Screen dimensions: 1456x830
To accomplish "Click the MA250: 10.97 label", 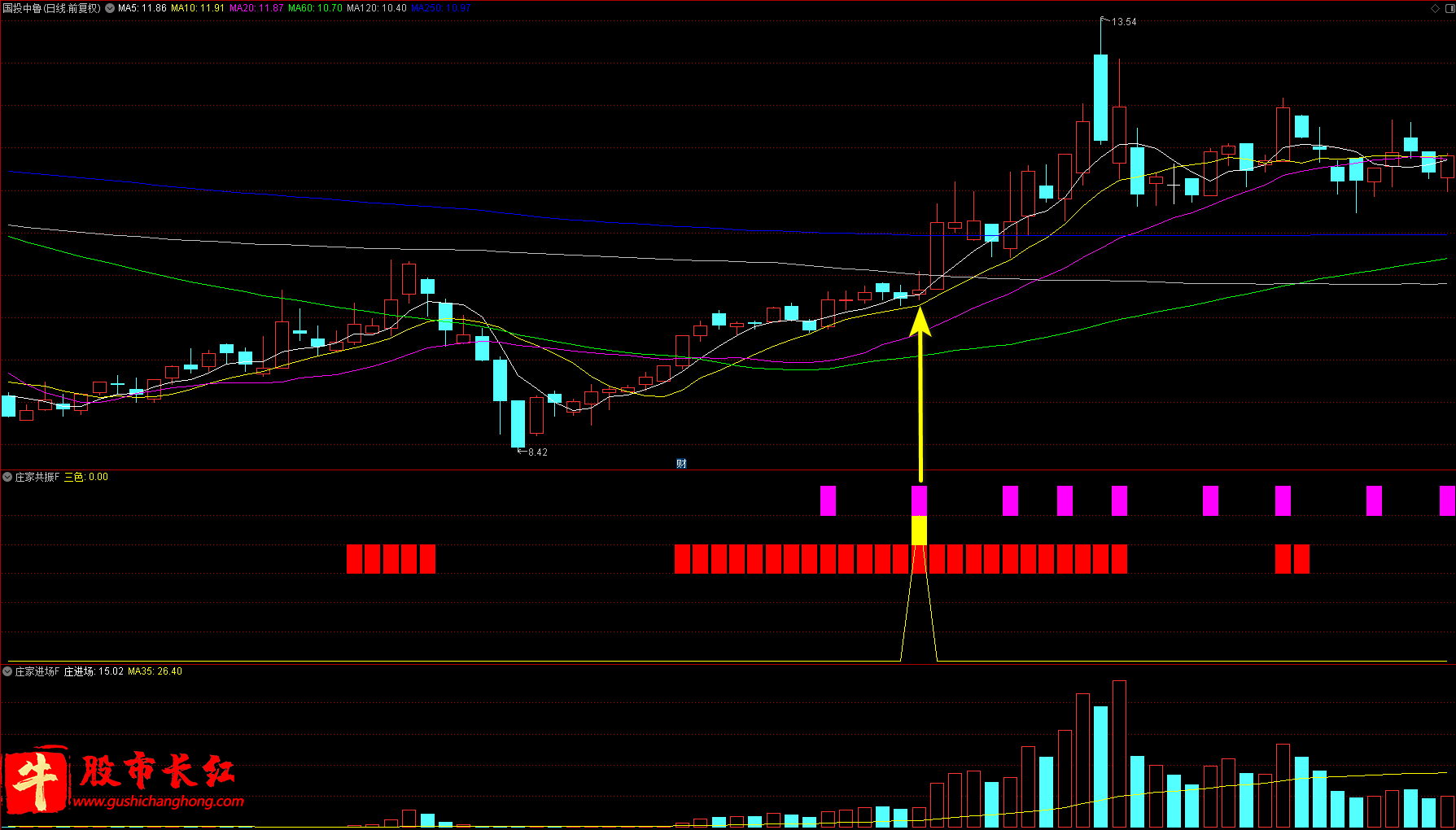I will click(441, 8).
